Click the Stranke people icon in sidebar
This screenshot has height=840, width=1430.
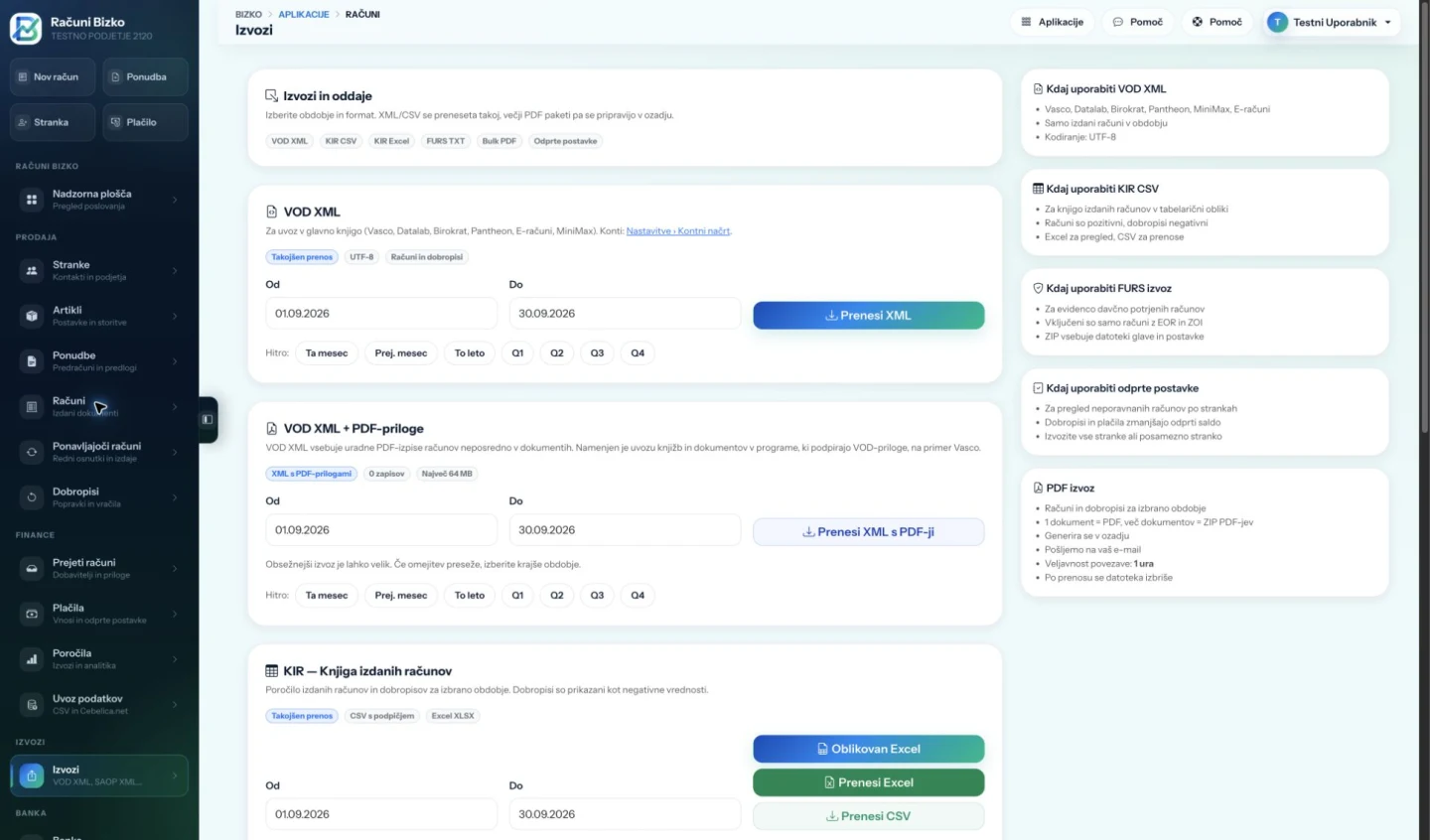pyautogui.click(x=32, y=270)
